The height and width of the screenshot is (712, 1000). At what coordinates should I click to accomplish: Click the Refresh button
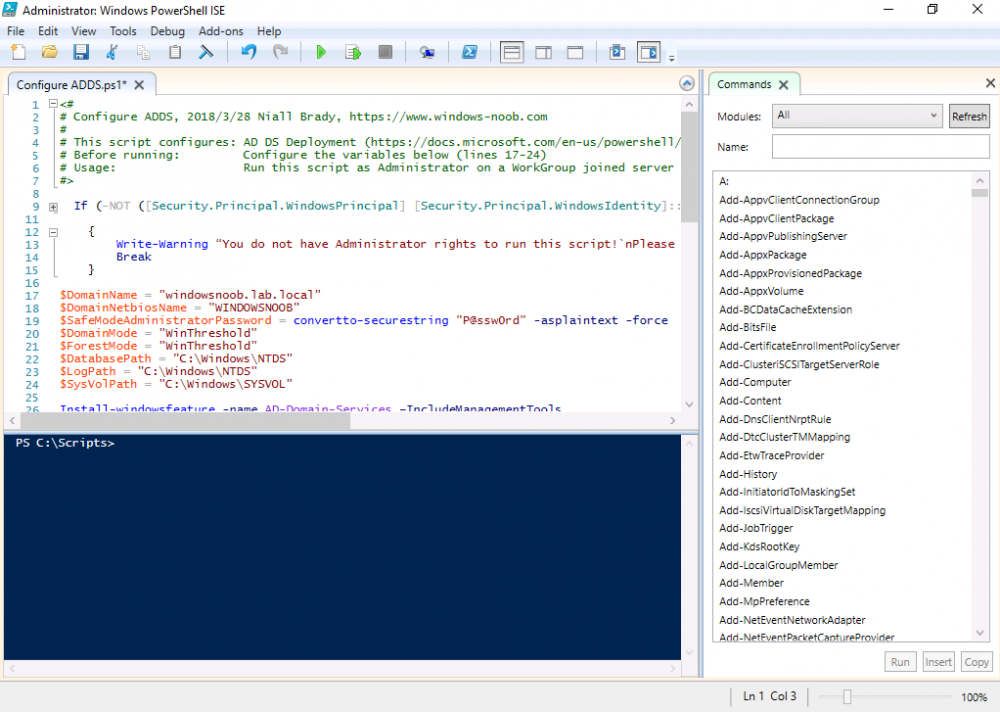point(969,116)
